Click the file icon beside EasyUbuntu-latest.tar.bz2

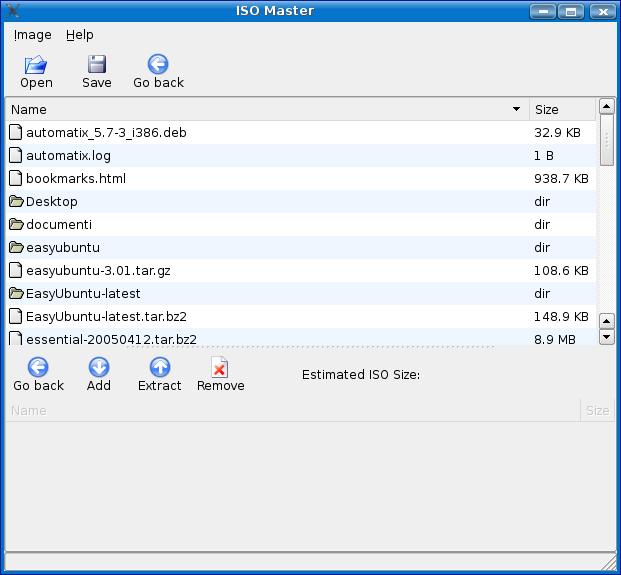15,316
